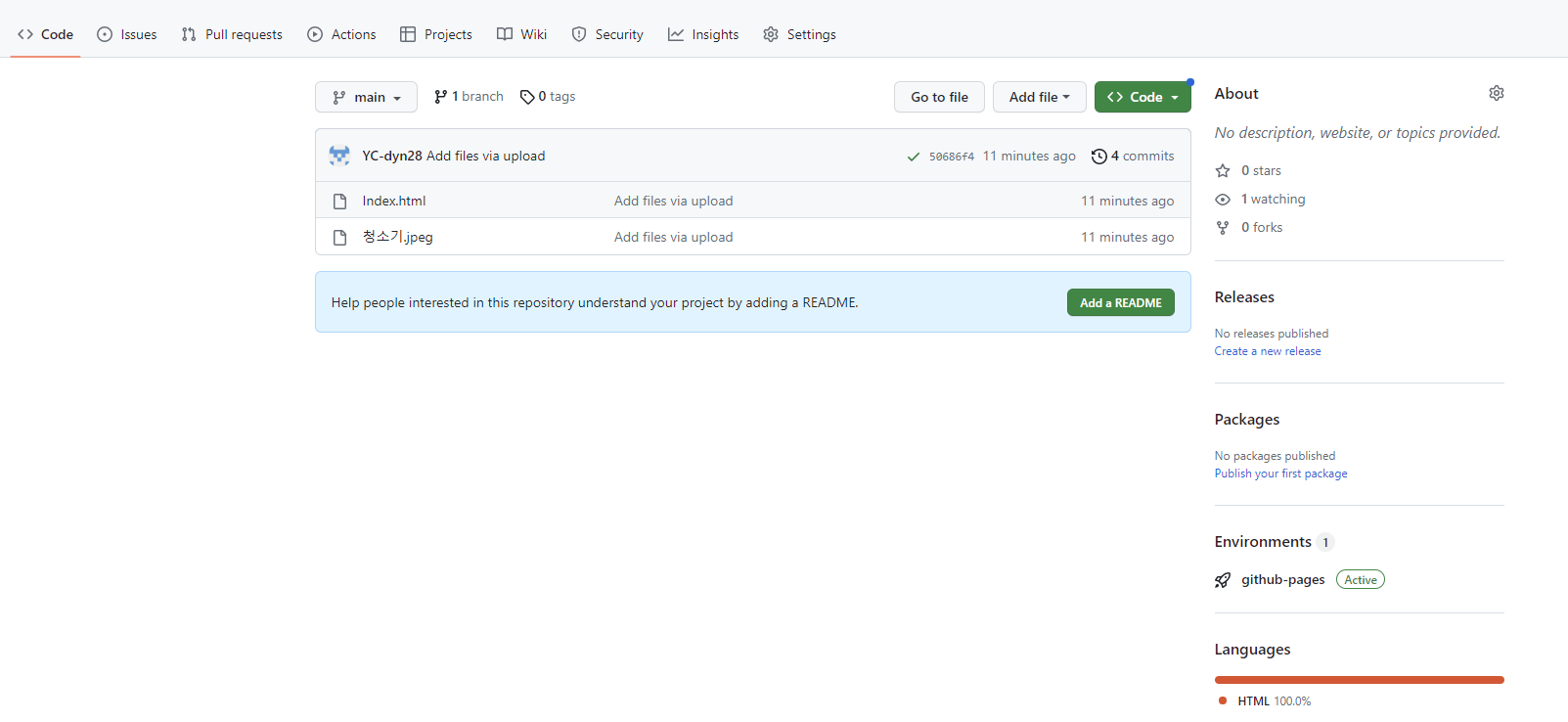The width and height of the screenshot is (1568, 722).
Task: Click the 'No releases published' text
Action: click(1272, 334)
